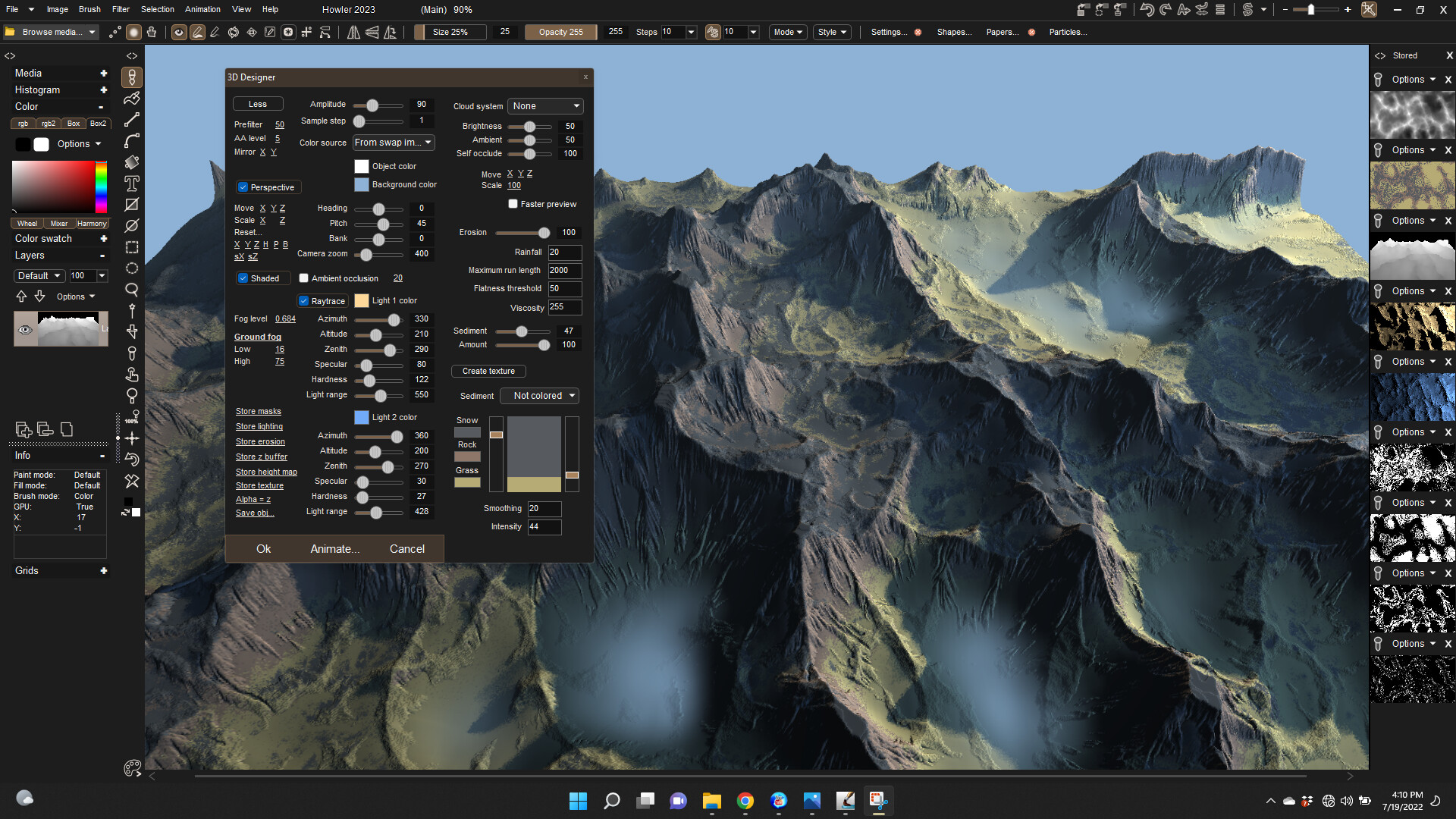This screenshot has height=819, width=1456.
Task: Open Google Chrome from the taskbar
Action: [x=745, y=801]
